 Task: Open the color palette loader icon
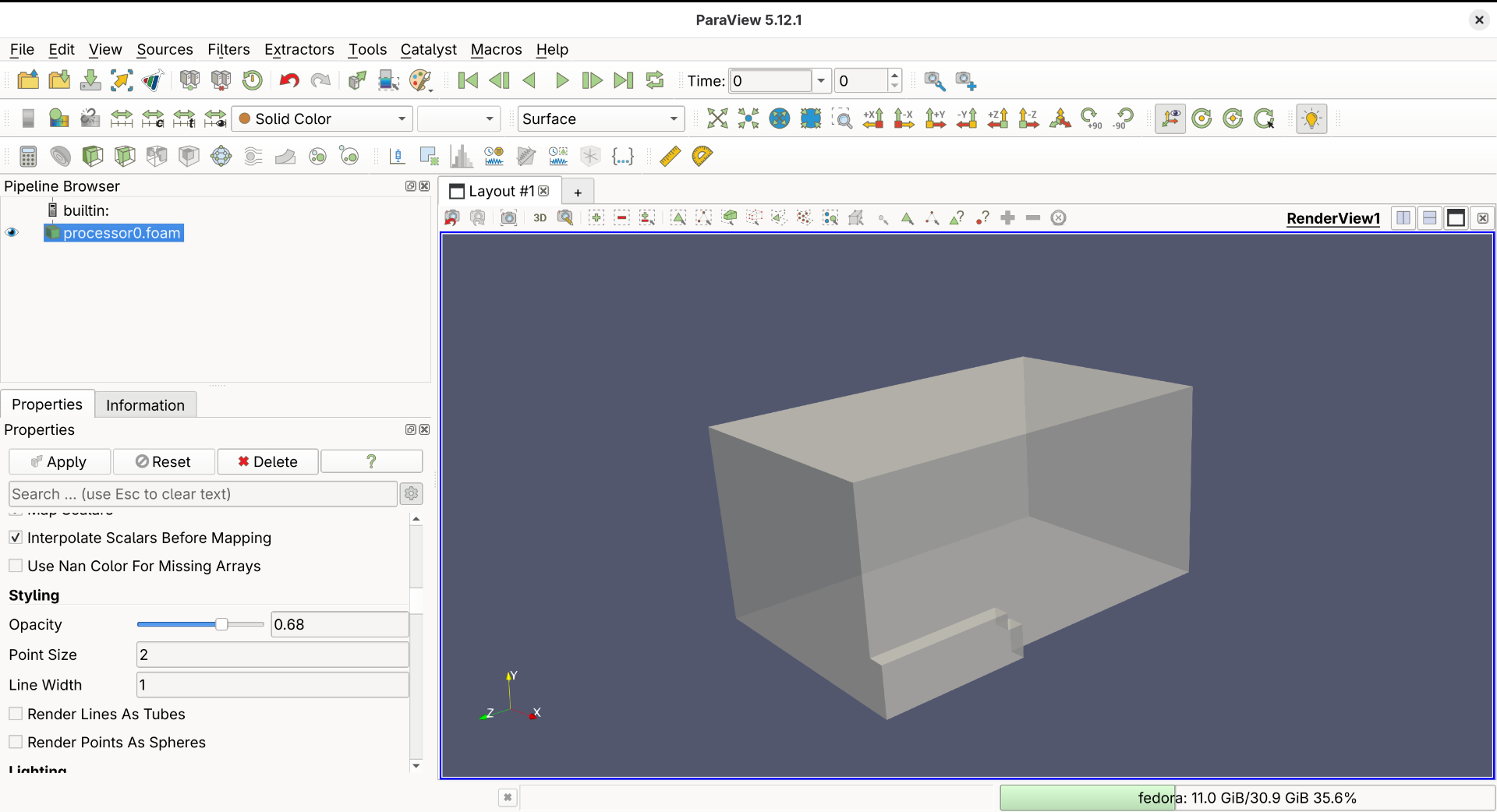coord(420,80)
